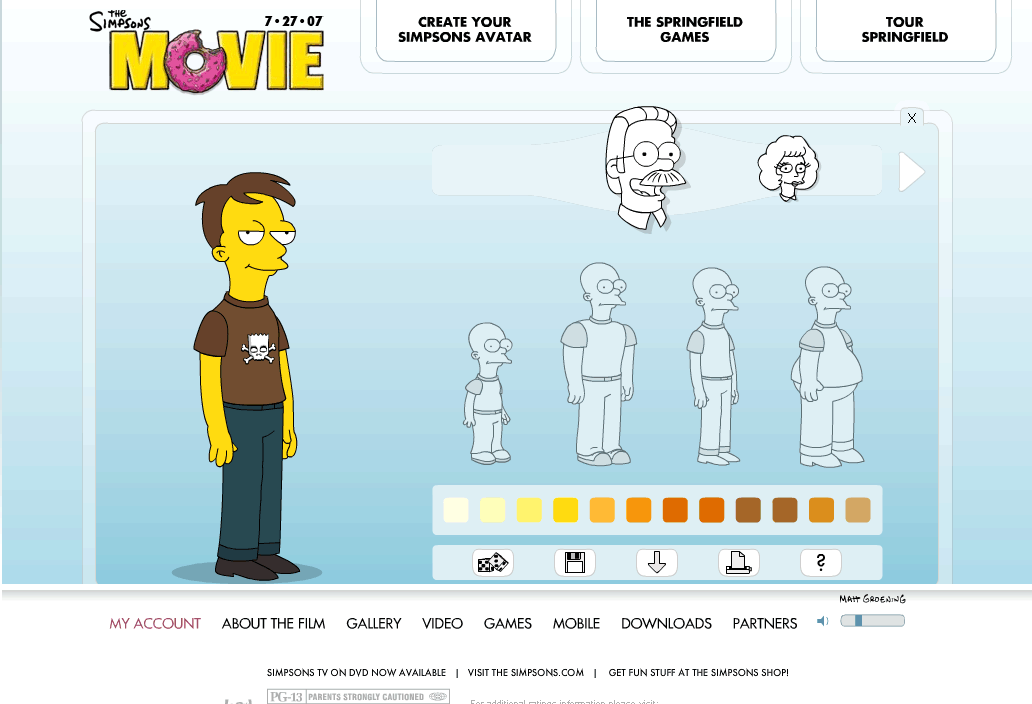Open the Downloads menu item
1032x704 pixels.
[666, 623]
